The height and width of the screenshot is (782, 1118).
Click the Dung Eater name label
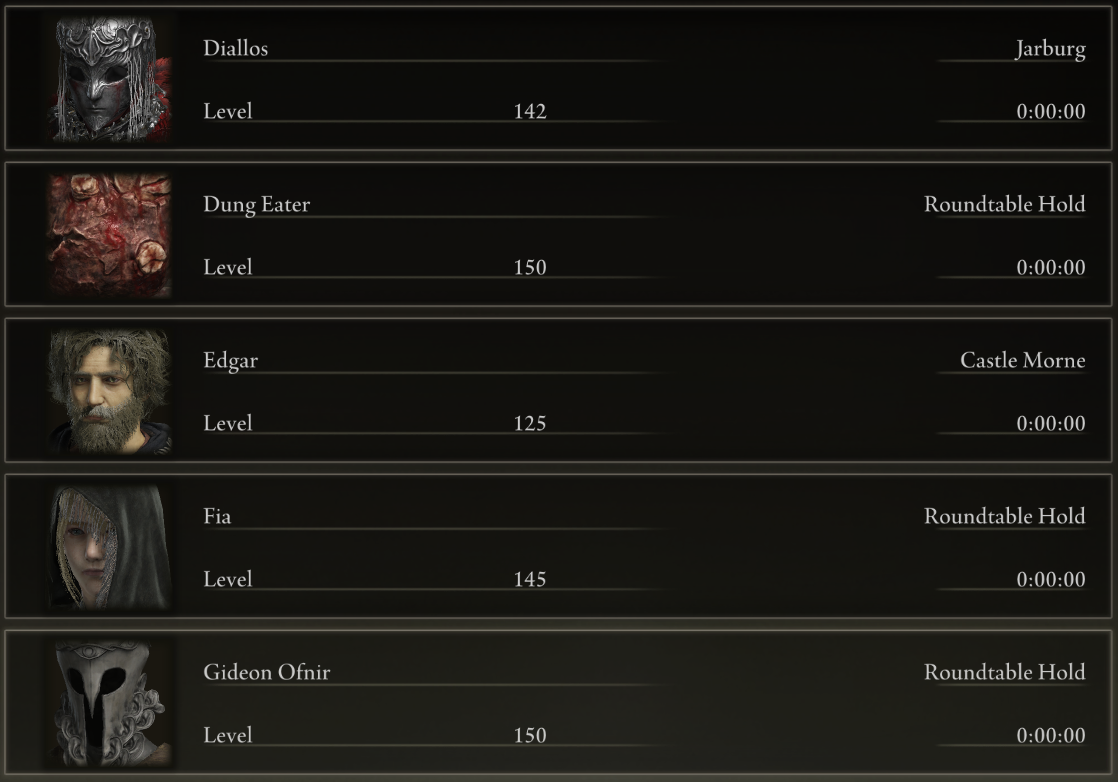click(x=256, y=204)
